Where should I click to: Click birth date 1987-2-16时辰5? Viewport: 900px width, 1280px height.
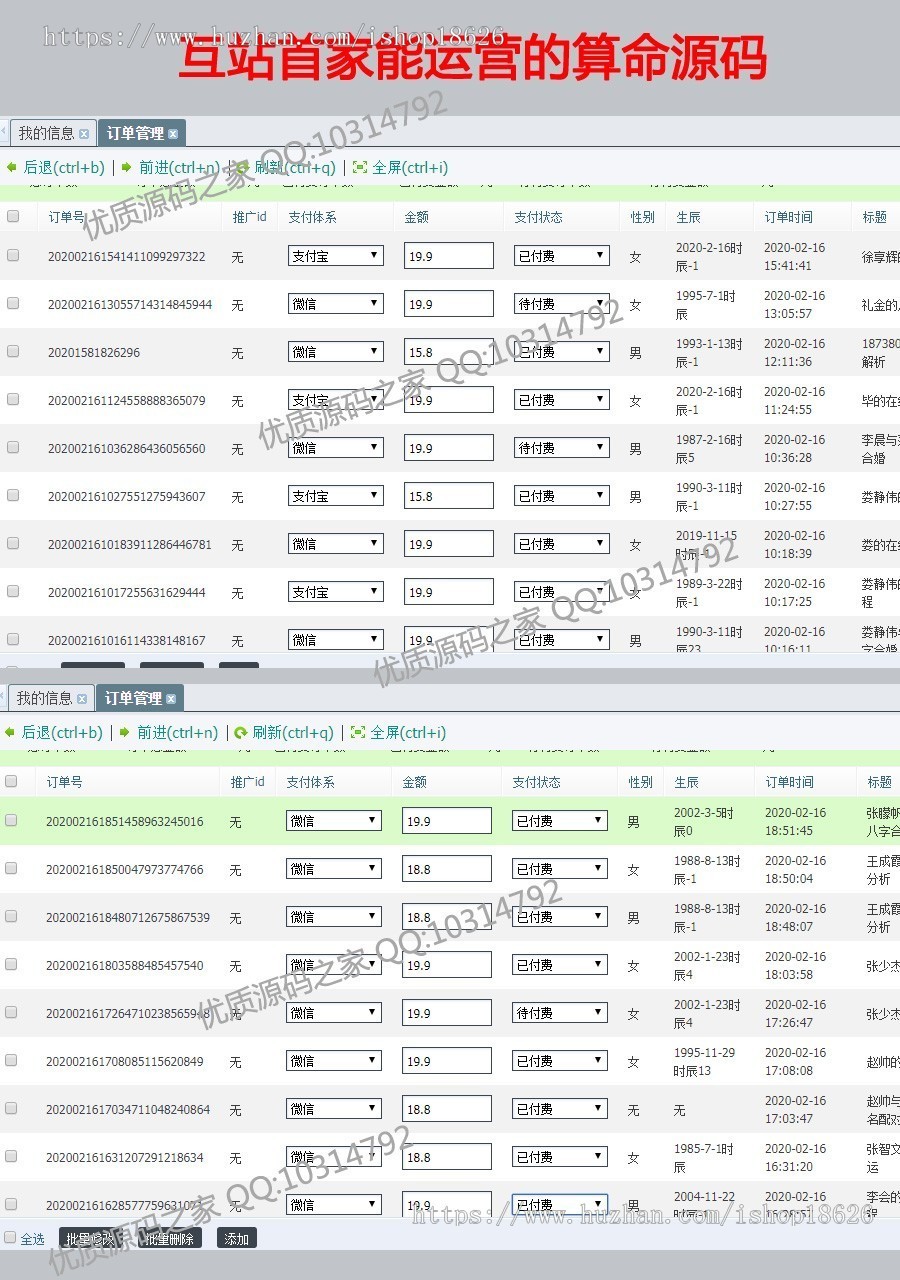click(x=709, y=449)
